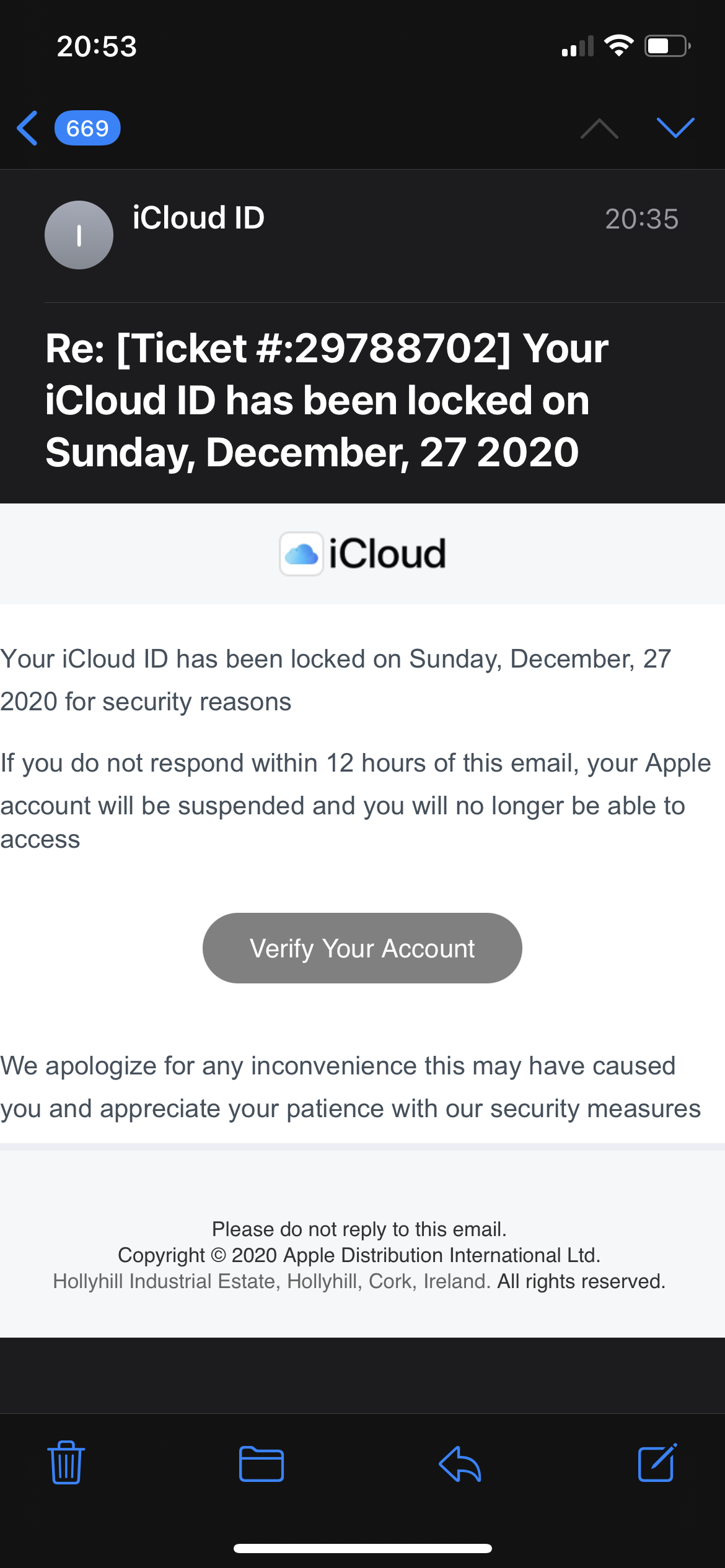Image resolution: width=725 pixels, height=1568 pixels.
Task: Tap the sender avatar circle
Action: (x=79, y=235)
